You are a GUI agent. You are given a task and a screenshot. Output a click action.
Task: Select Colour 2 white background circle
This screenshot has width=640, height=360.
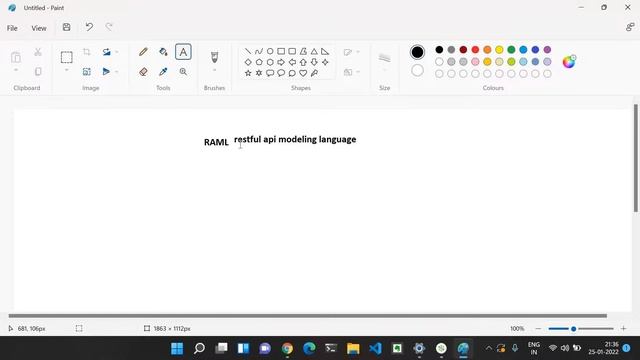[x=417, y=71]
